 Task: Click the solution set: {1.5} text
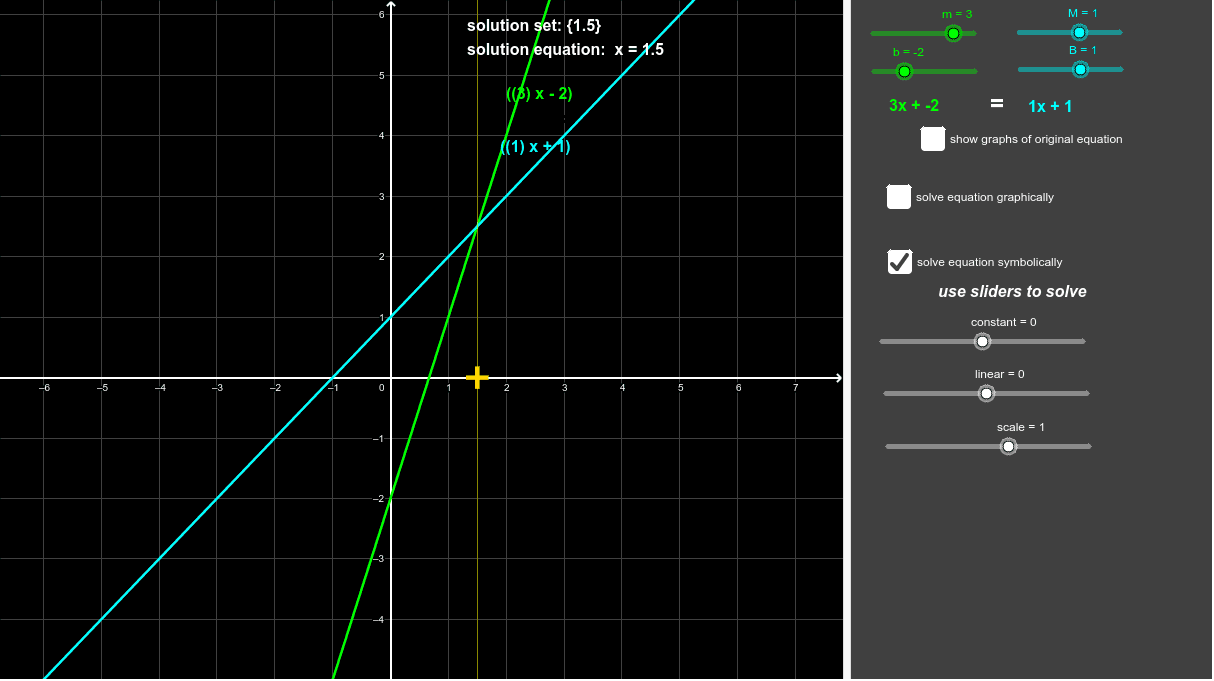tap(534, 25)
